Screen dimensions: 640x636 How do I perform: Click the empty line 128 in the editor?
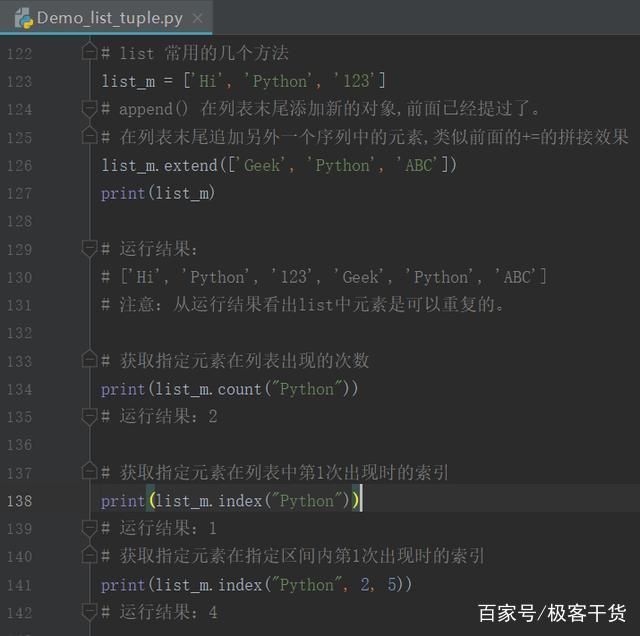coord(363,221)
